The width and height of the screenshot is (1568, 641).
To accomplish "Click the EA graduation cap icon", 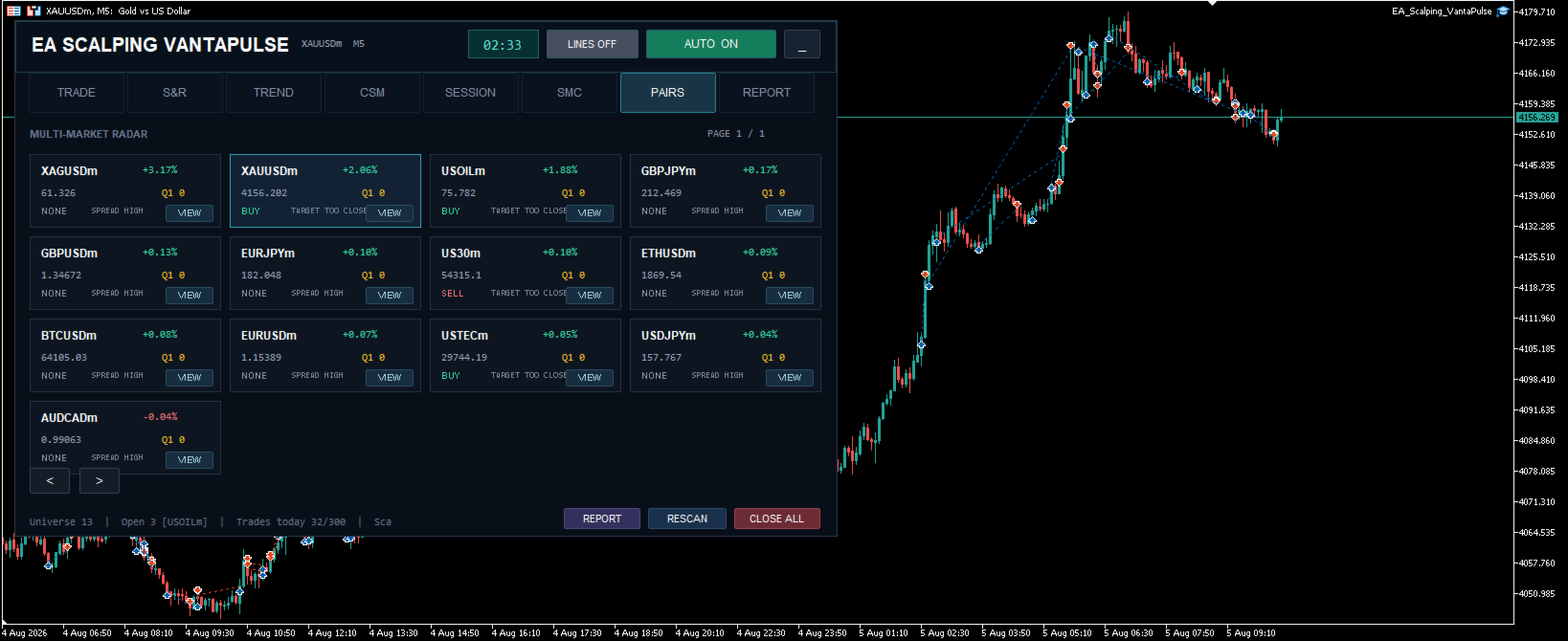I will [1503, 11].
